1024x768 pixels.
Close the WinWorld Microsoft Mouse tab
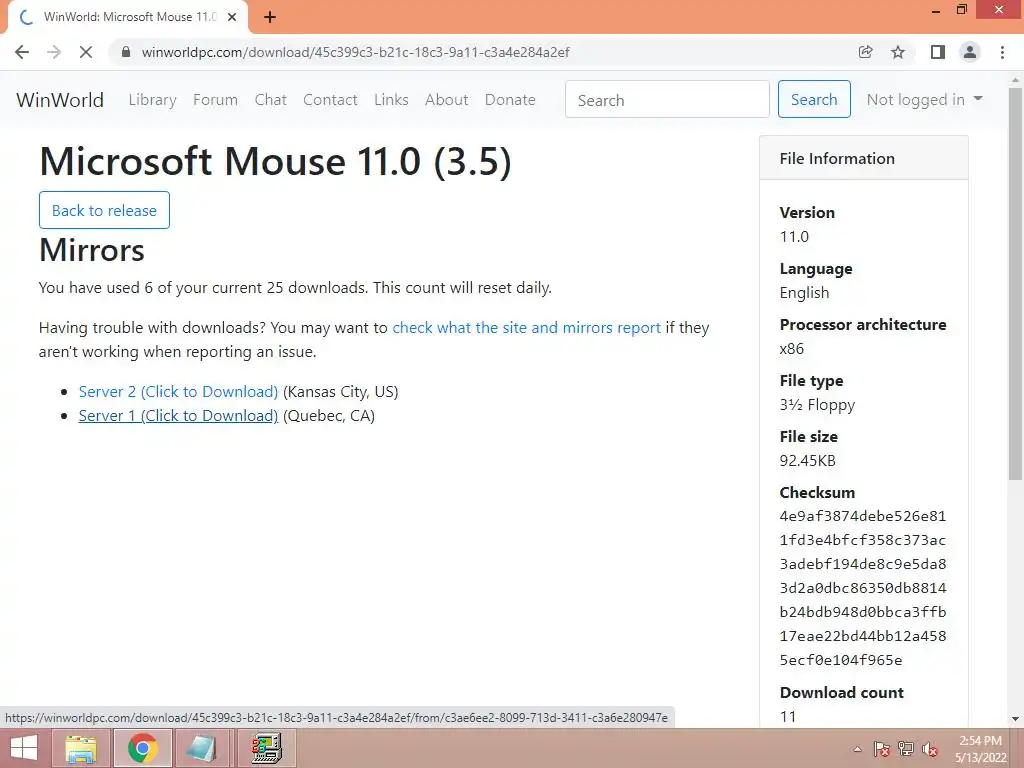pos(232,17)
